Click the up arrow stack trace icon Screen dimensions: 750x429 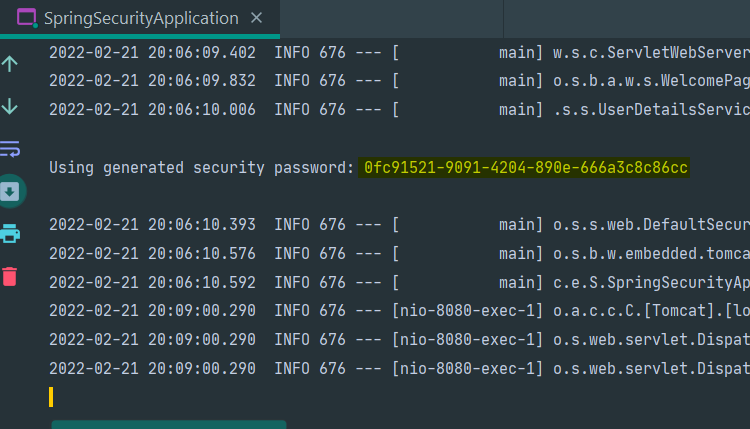[11, 64]
